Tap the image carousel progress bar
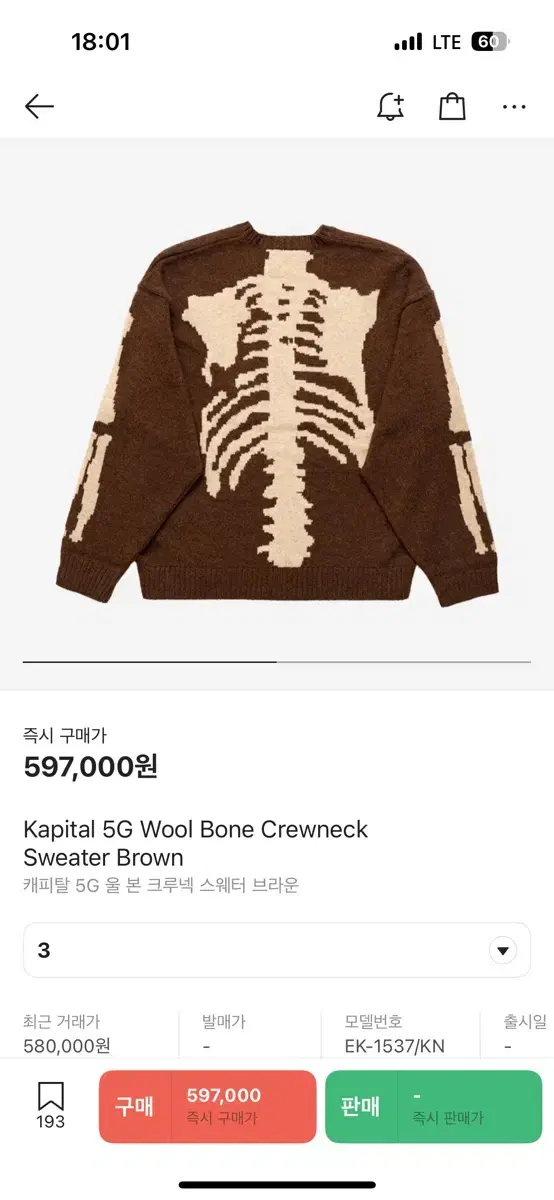The width and height of the screenshot is (554, 1200). click(277, 661)
